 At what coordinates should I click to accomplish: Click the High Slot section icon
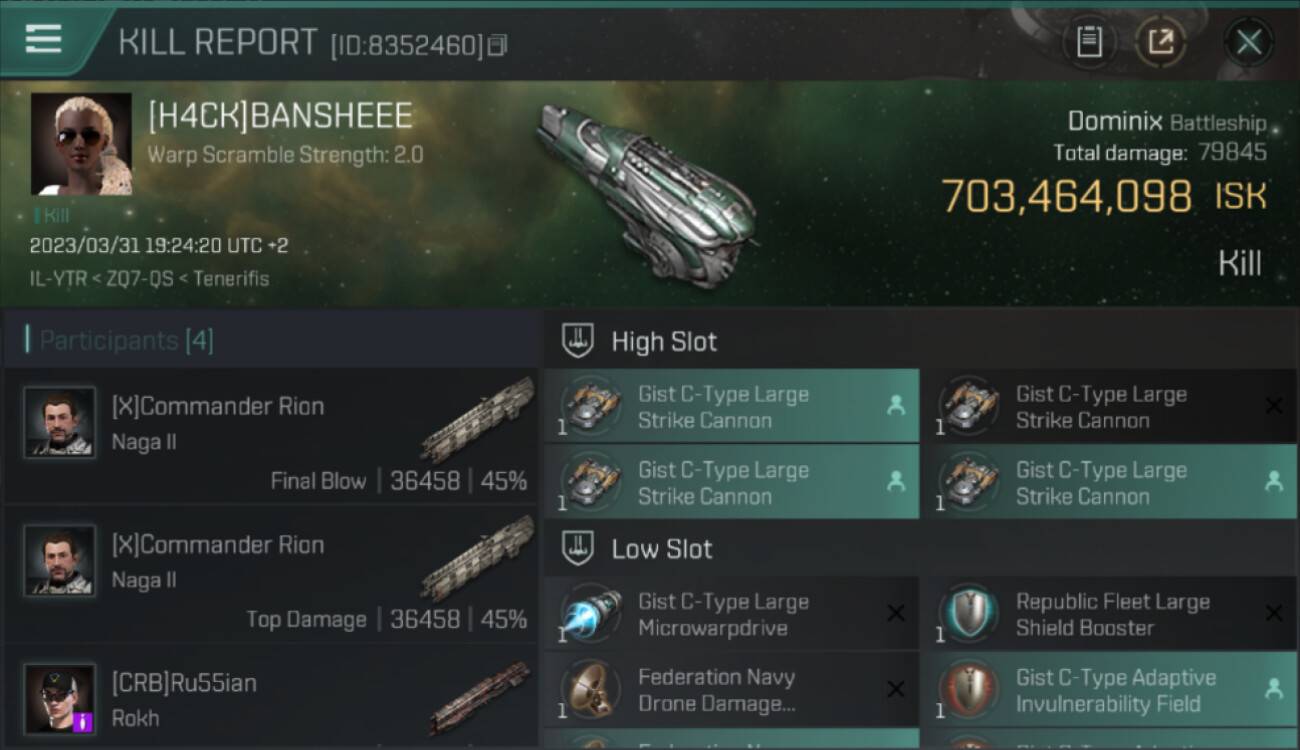pos(577,341)
